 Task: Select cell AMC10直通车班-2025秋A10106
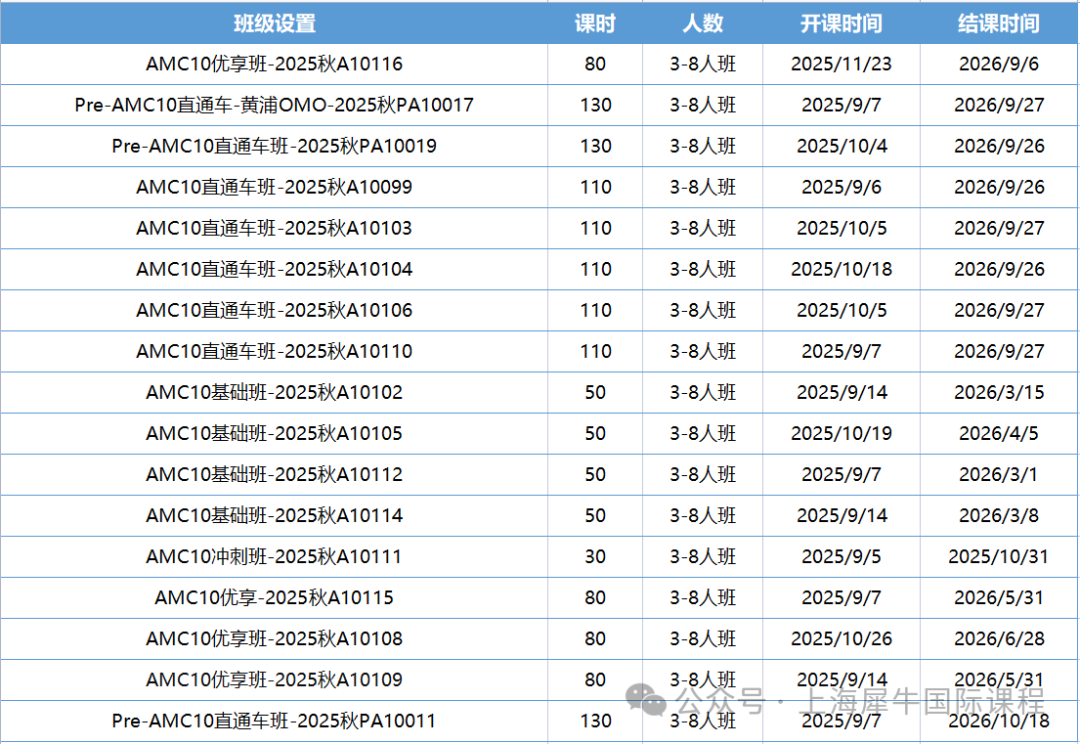(x=274, y=310)
